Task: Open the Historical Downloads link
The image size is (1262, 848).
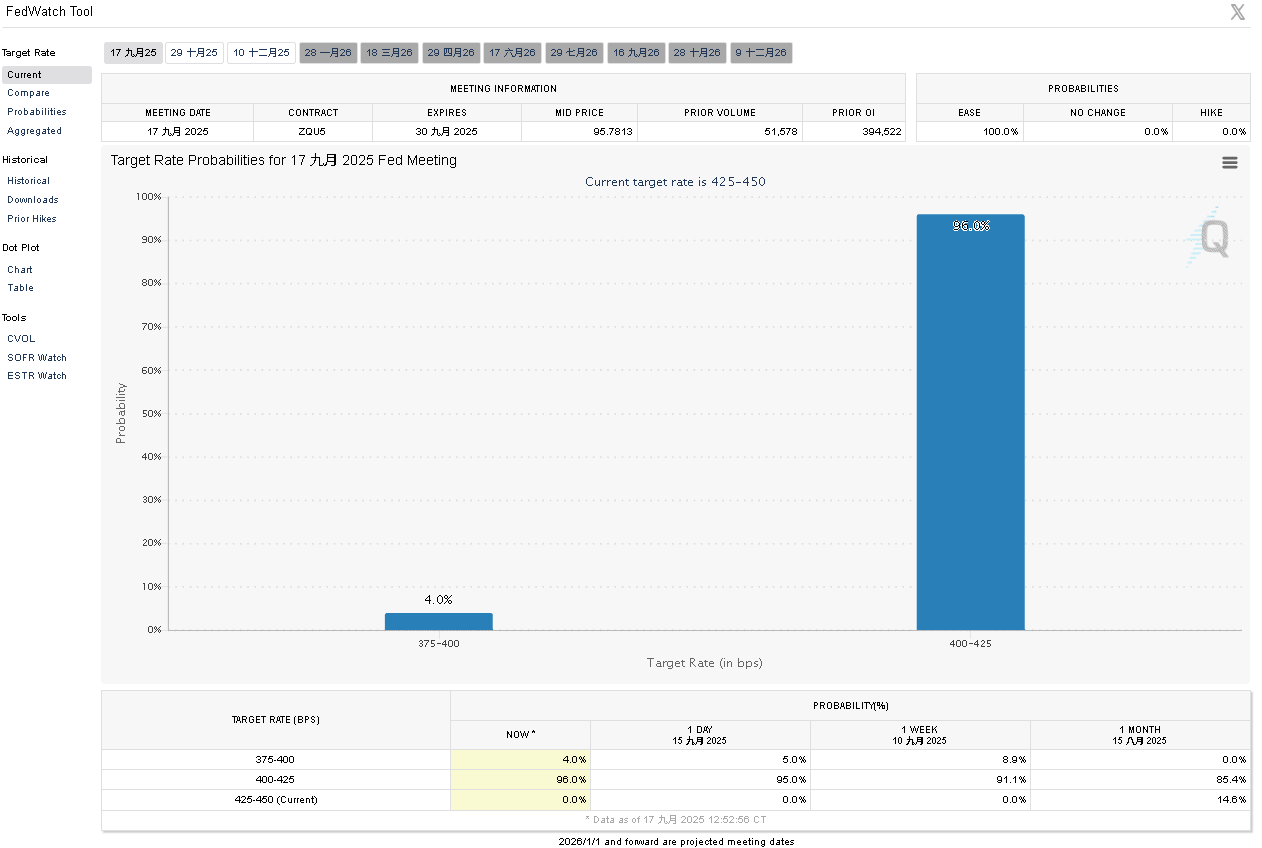Action: coord(32,200)
